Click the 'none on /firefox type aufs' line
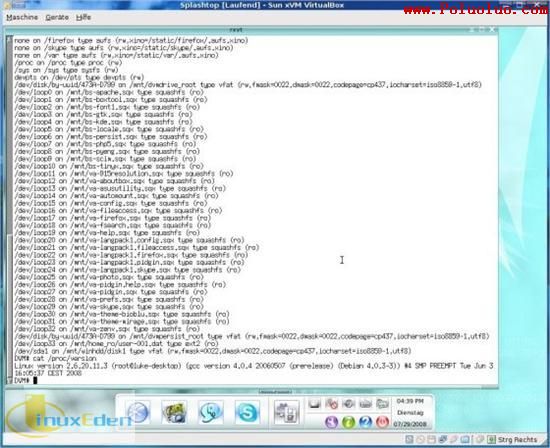 coord(131,40)
